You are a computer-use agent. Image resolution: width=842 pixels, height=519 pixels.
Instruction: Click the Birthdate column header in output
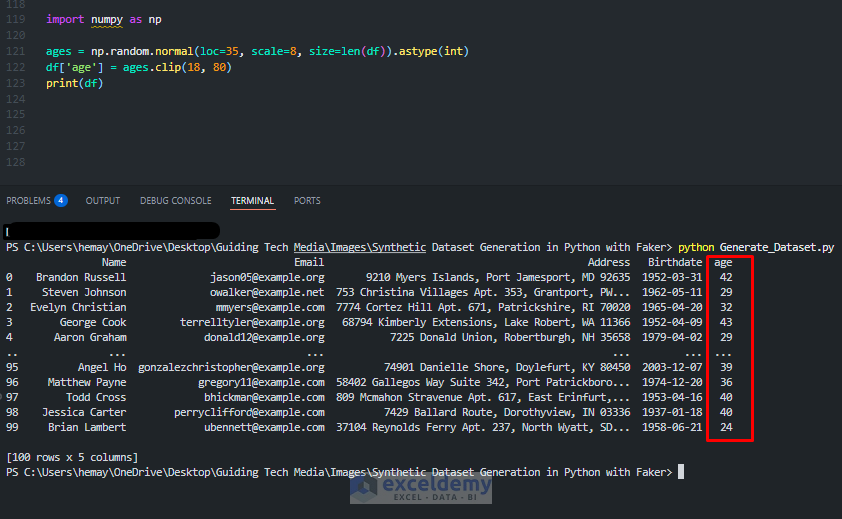675,262
